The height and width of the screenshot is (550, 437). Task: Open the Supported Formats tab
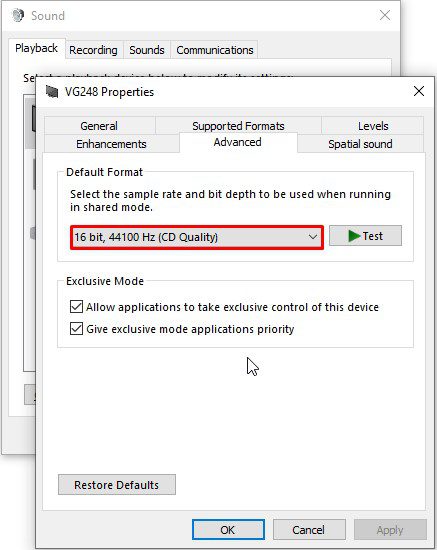(238, 126)
